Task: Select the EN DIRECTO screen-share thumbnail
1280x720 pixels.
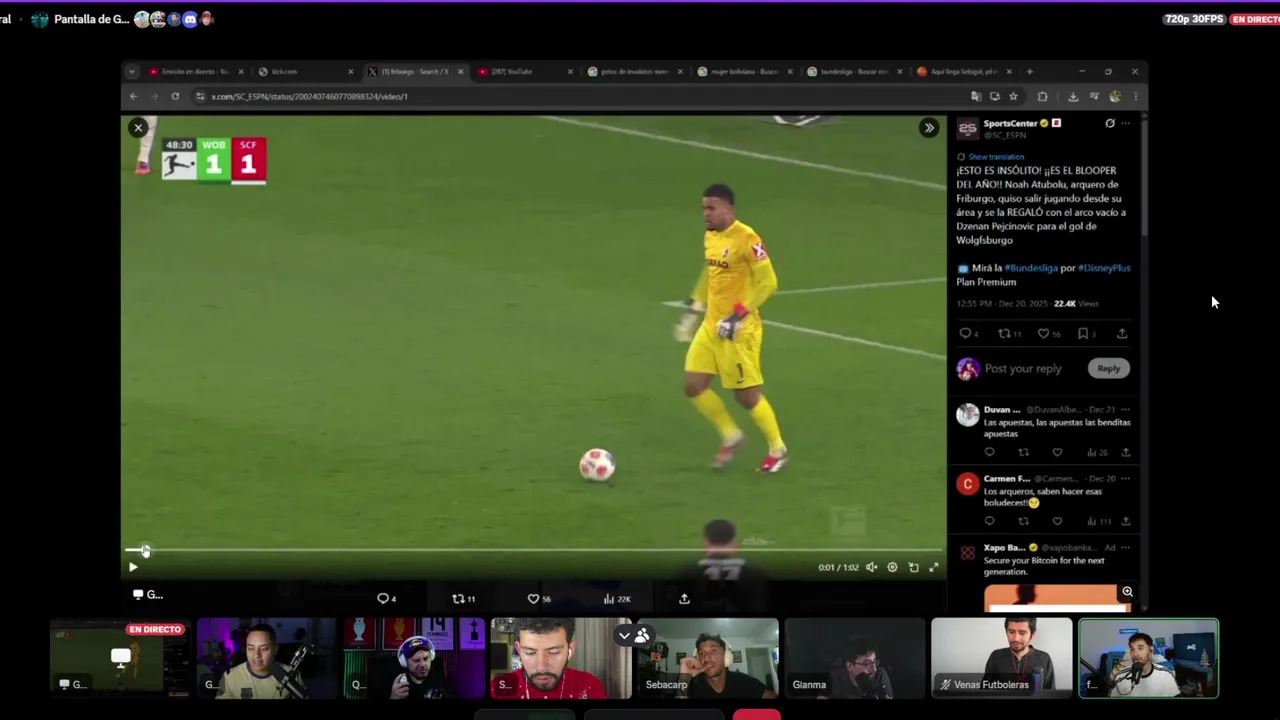Action: click(120, 658)
